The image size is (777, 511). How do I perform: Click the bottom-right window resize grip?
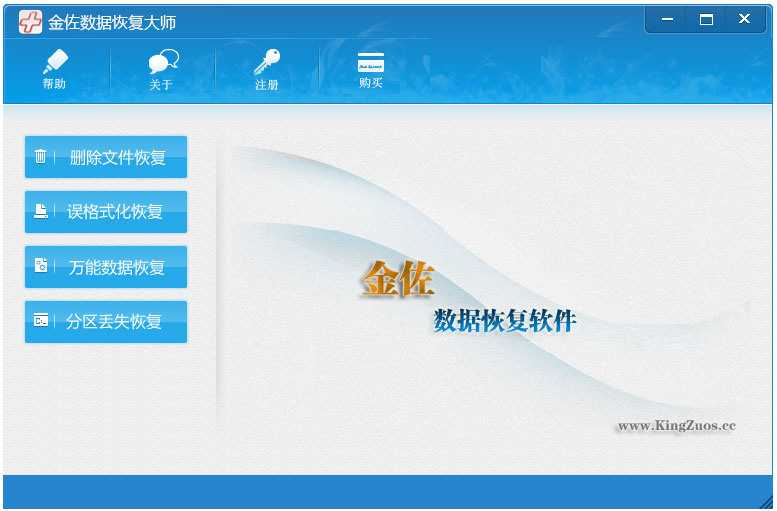click(766, 502)
